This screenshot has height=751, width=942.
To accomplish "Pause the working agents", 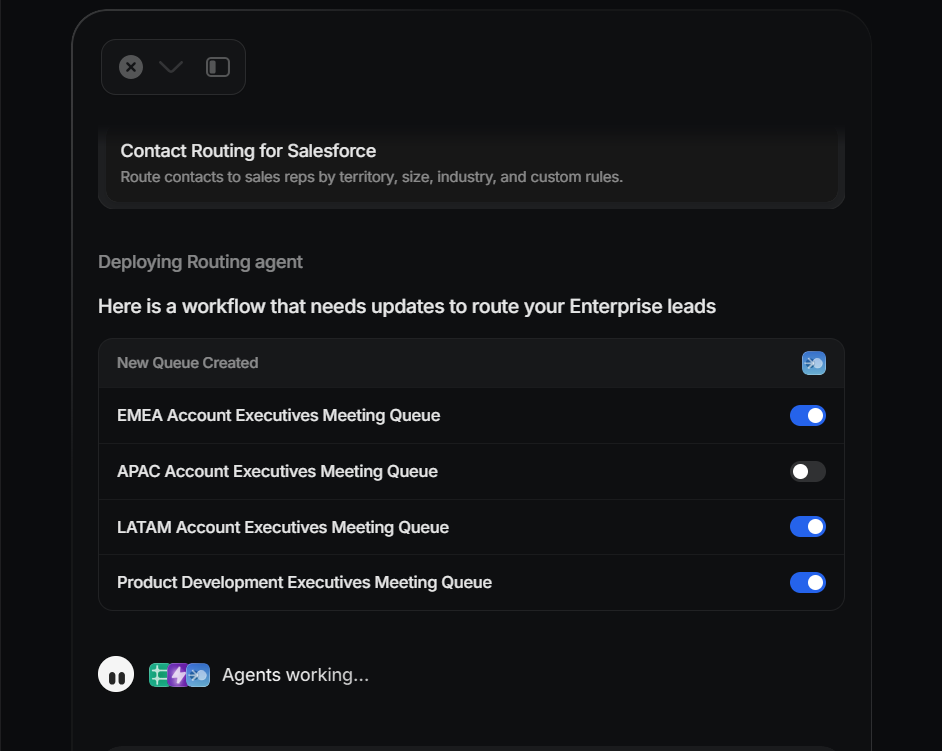I will [116, 674].
